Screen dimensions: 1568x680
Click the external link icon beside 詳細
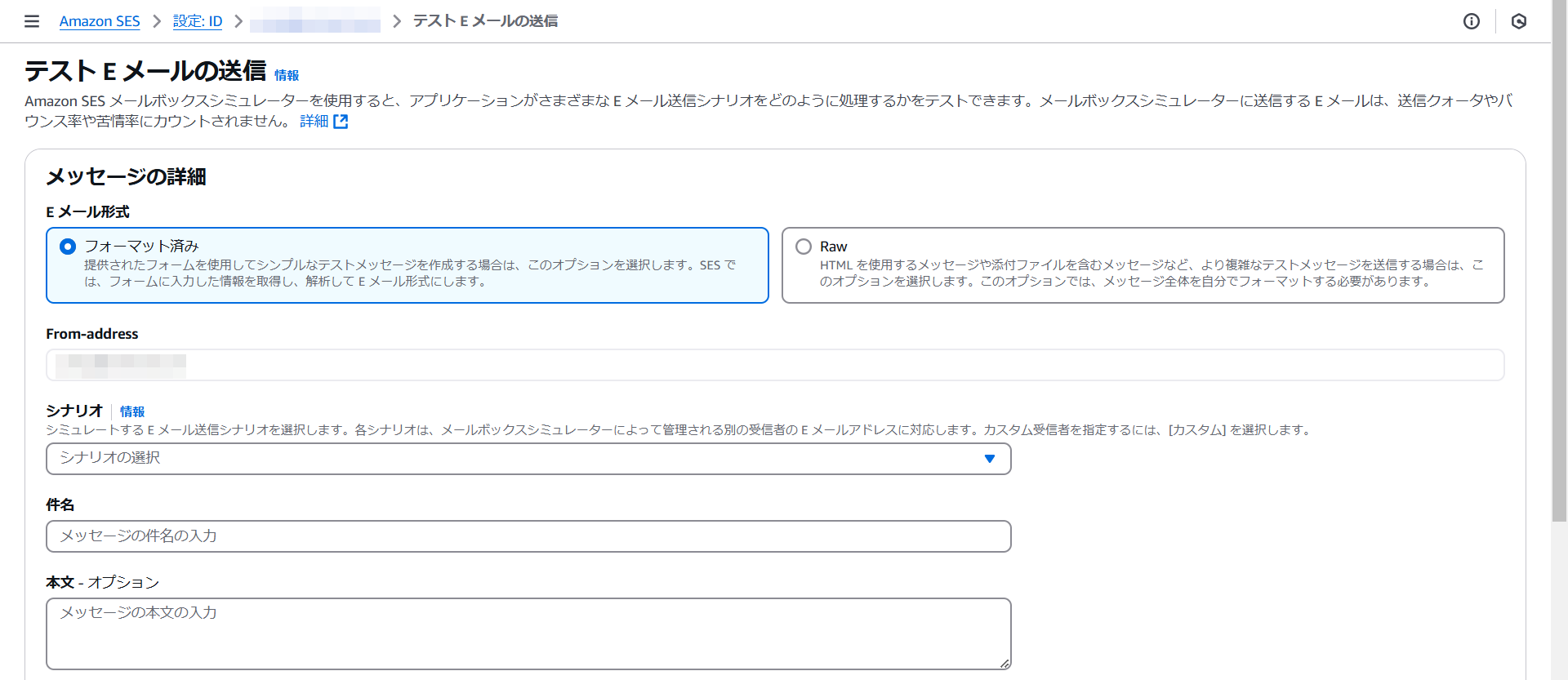[341, 122]
